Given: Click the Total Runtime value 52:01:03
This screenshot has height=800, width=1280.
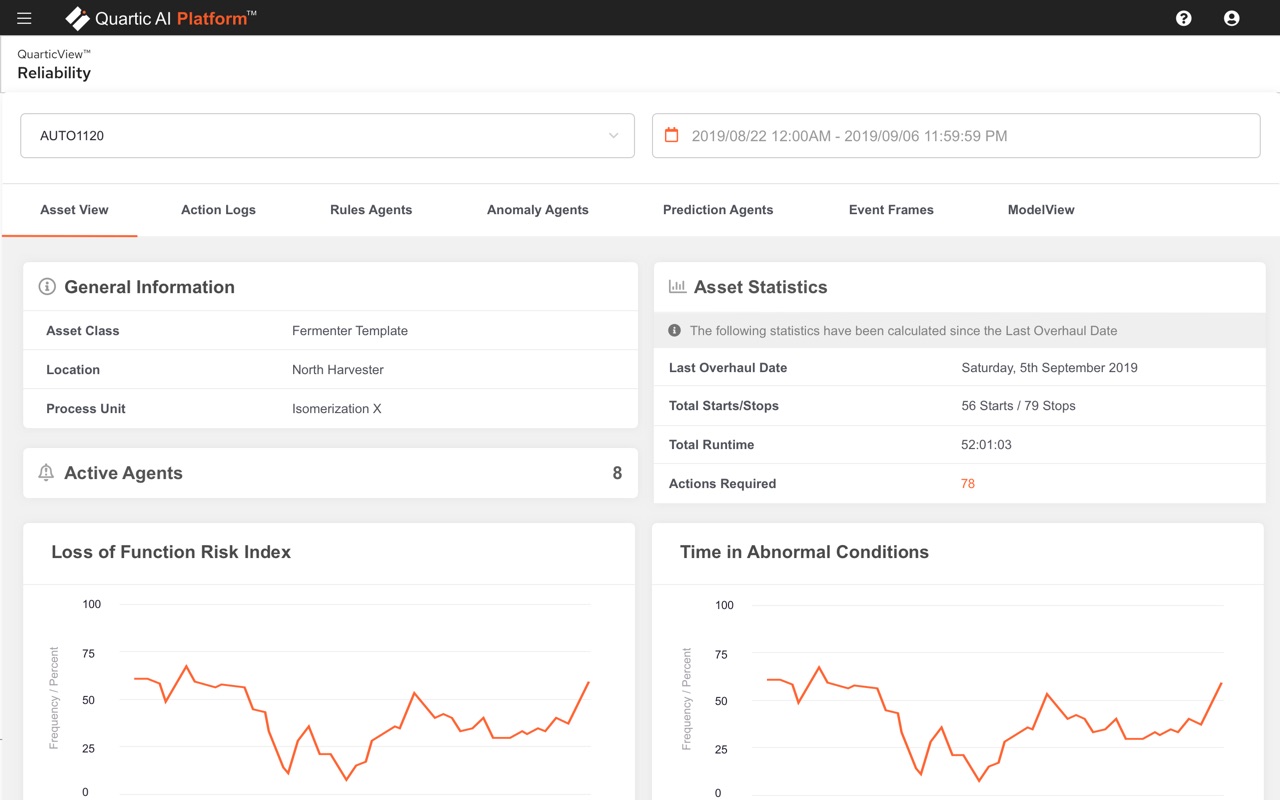Looking at the screenshot, I should pos(986,445).
